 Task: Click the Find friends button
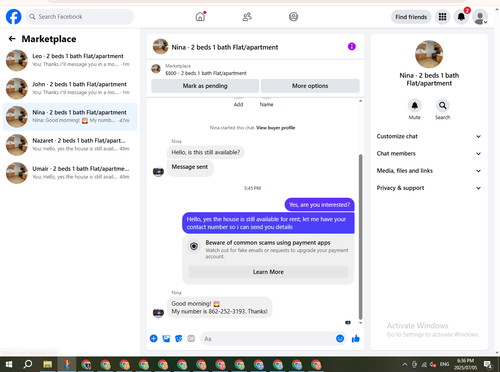coord(411,17)
